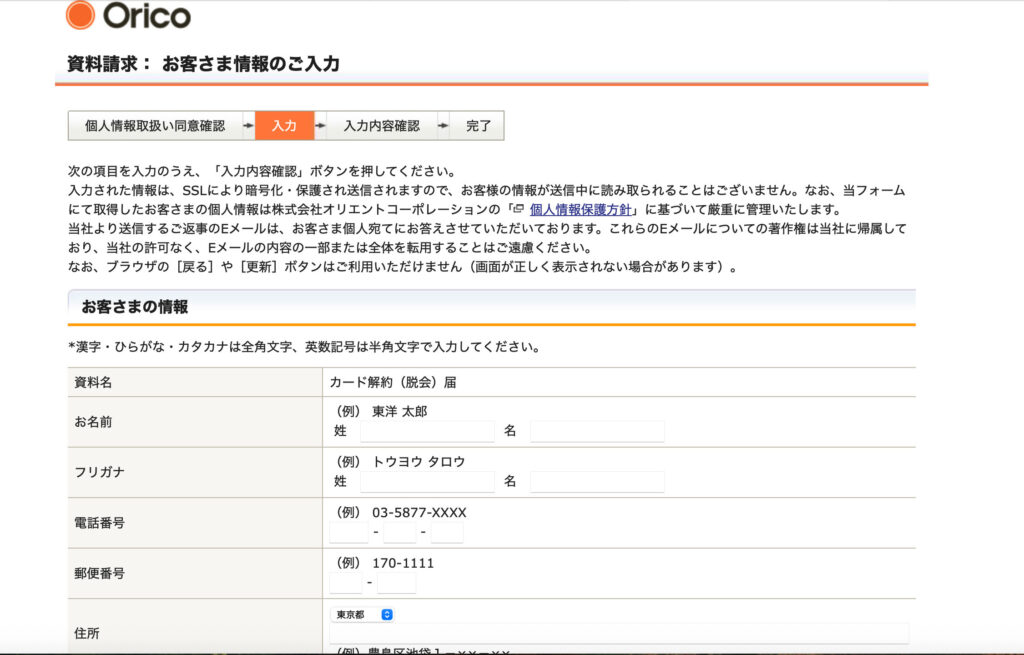The height and width of the screenshot is (655, 1024).
Task: Click the first 郵便番号 input box
Action: click(x=345, y=583)
